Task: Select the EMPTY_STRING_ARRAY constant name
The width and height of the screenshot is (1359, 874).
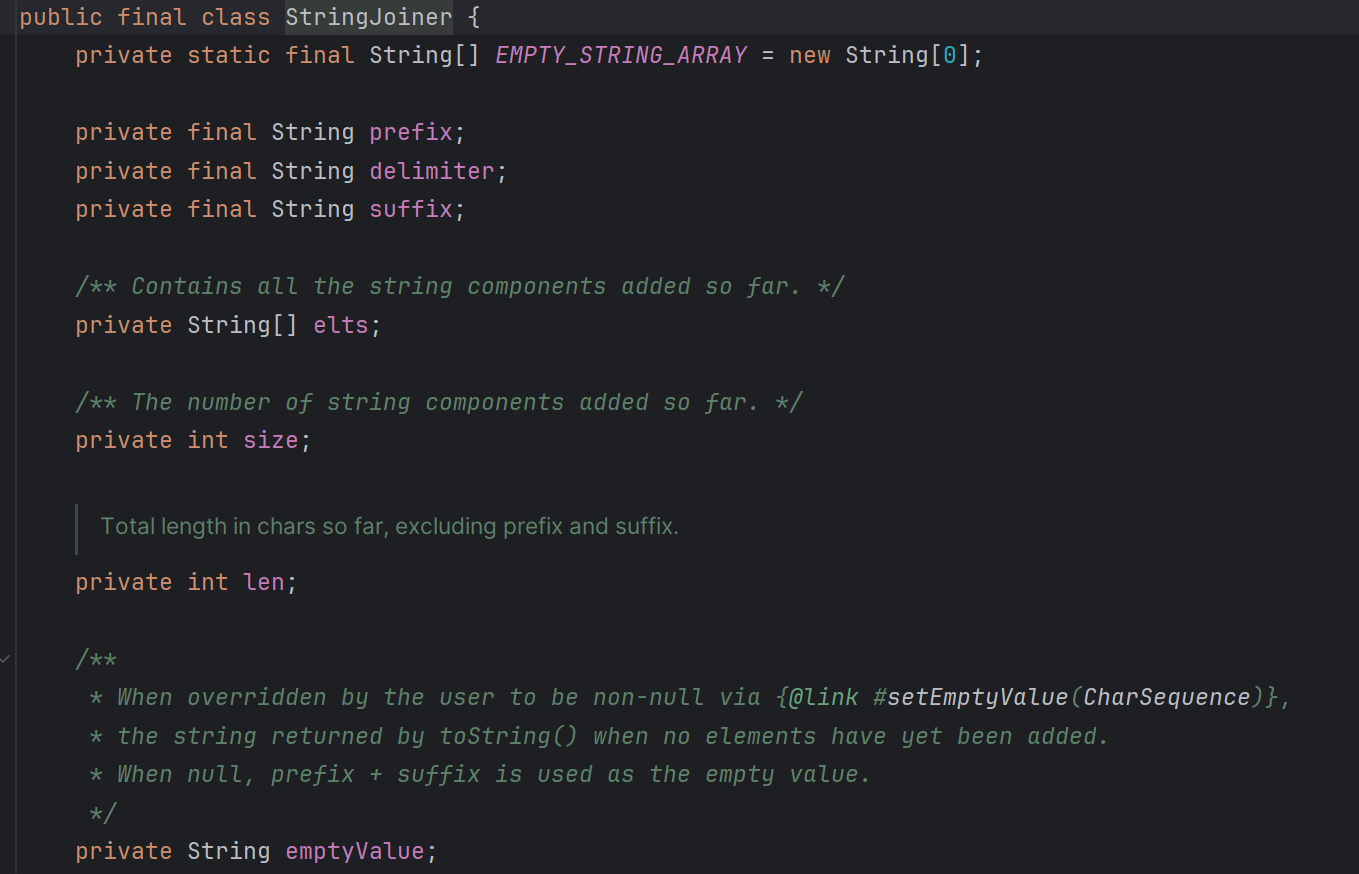Action: pos(620,54)
